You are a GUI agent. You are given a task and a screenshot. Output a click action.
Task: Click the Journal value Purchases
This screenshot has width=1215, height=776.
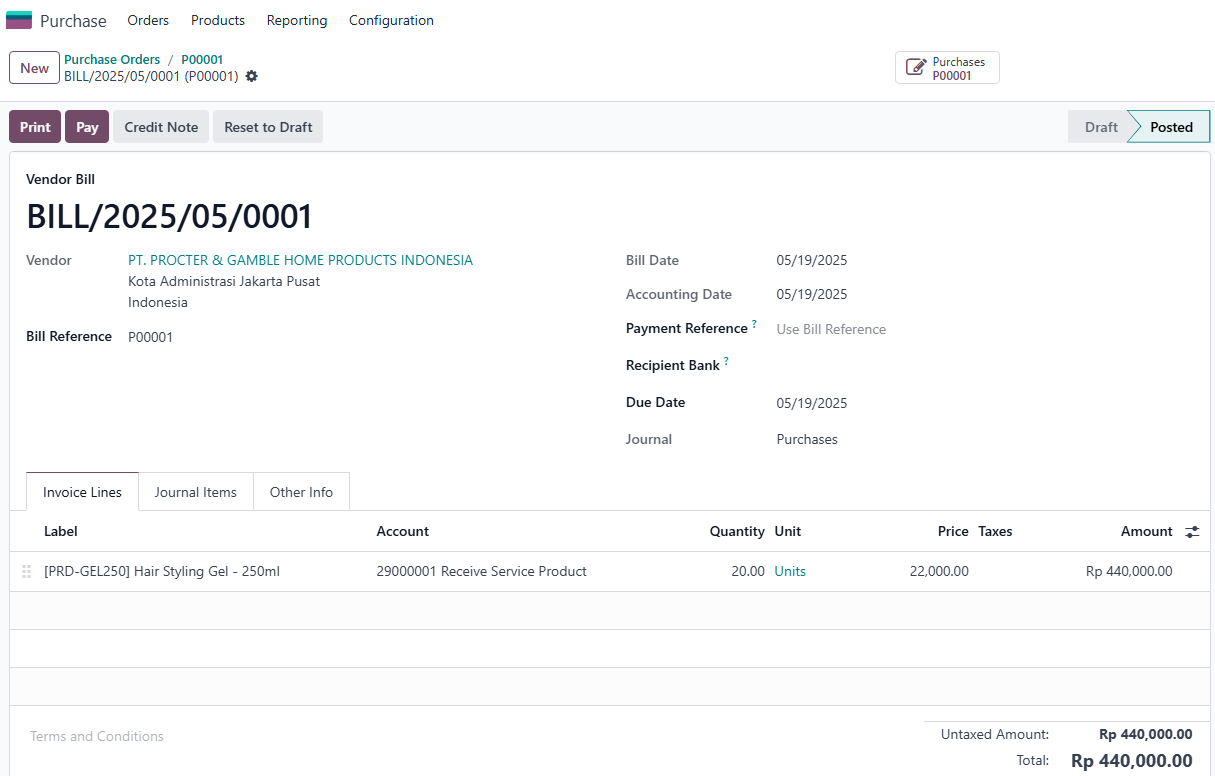[x=807, y=439]
